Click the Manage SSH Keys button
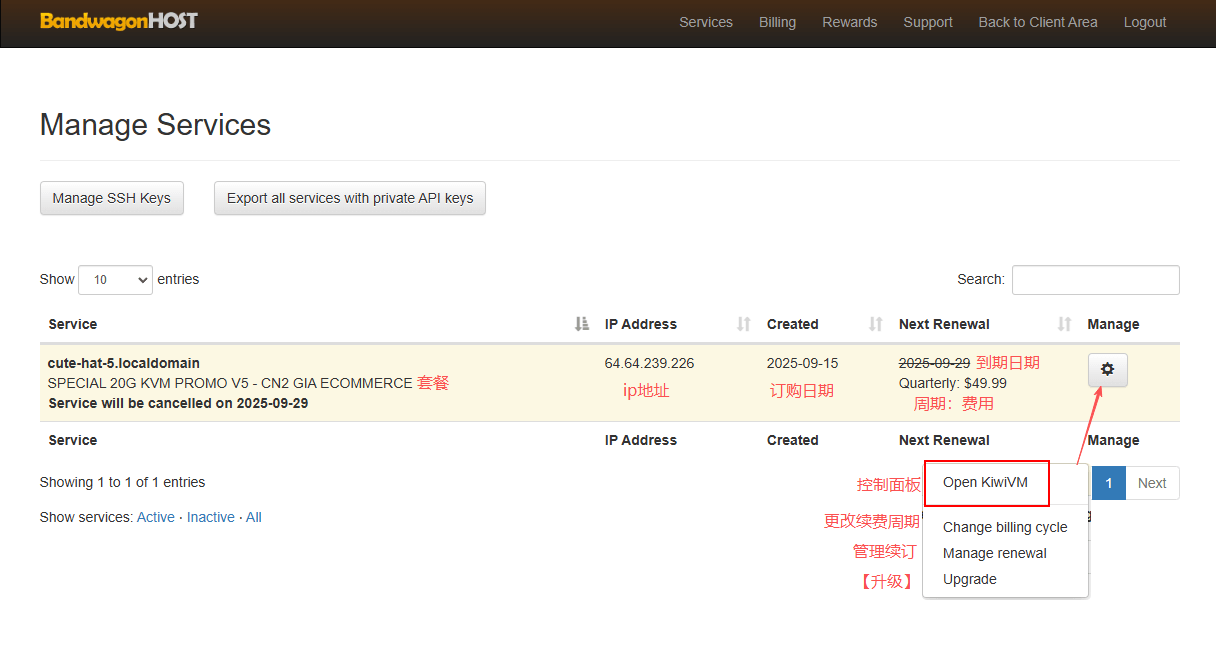 [x=111, y=198]
